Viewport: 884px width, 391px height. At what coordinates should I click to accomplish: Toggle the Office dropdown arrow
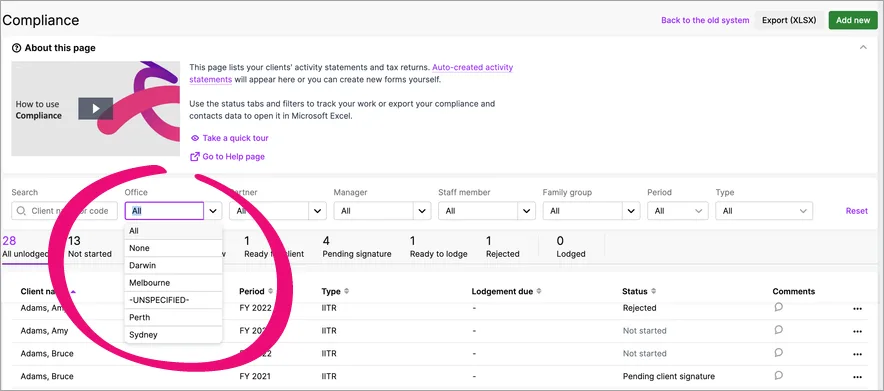pos(213,211)
